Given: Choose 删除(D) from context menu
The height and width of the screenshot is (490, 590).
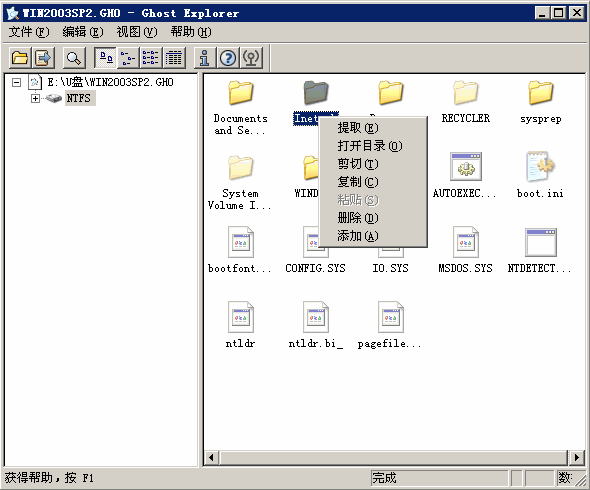Looking at the screenshot, I should pyautogui.click(x=373, y=218).
